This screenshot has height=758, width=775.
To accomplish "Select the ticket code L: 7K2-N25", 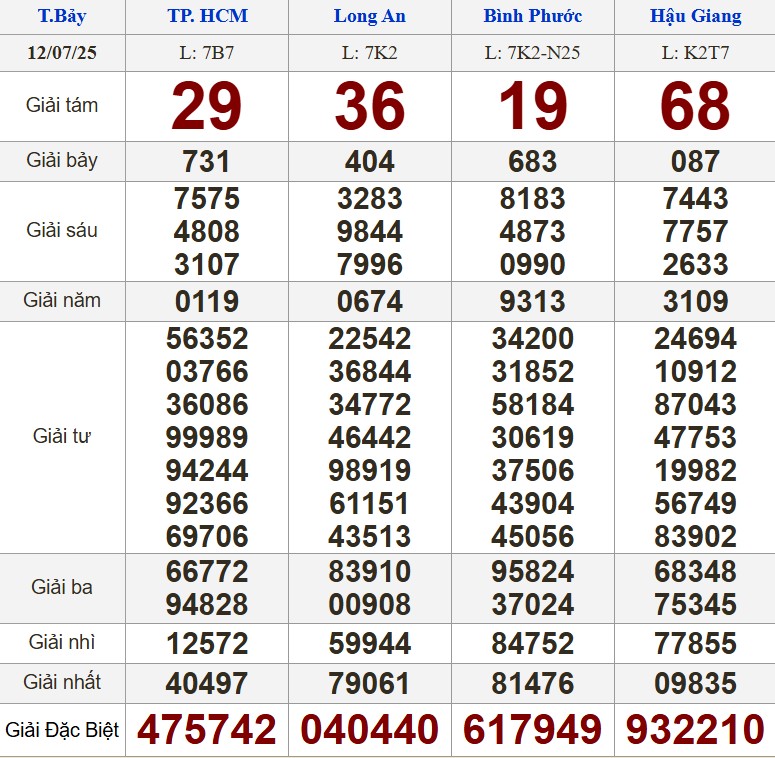I will click(532, 52).
